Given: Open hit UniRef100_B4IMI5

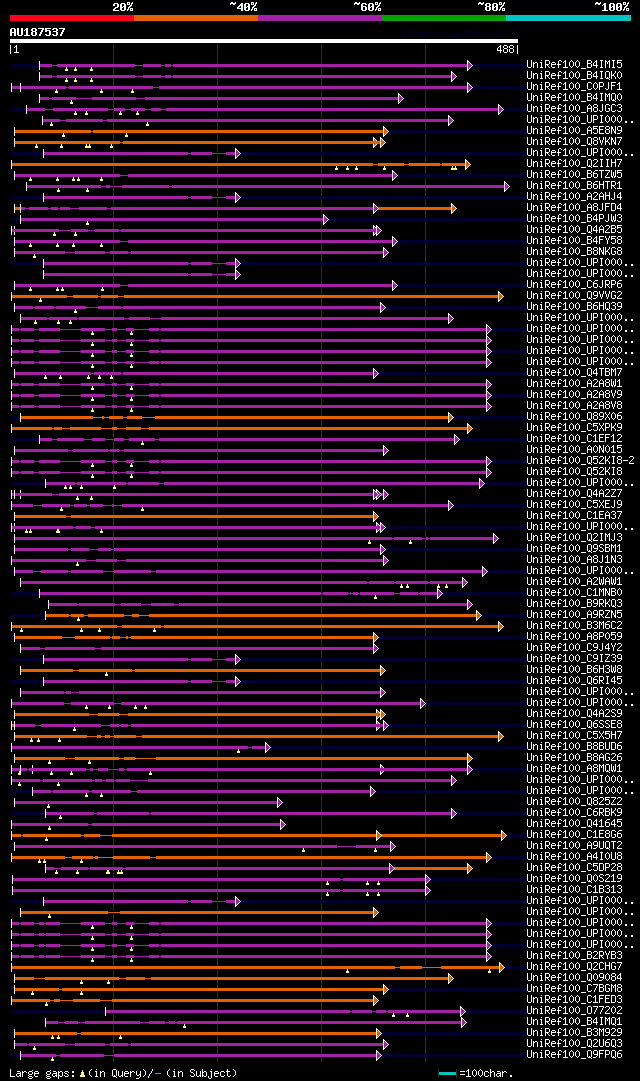Looking at the screenshot, I should (574, 64).
